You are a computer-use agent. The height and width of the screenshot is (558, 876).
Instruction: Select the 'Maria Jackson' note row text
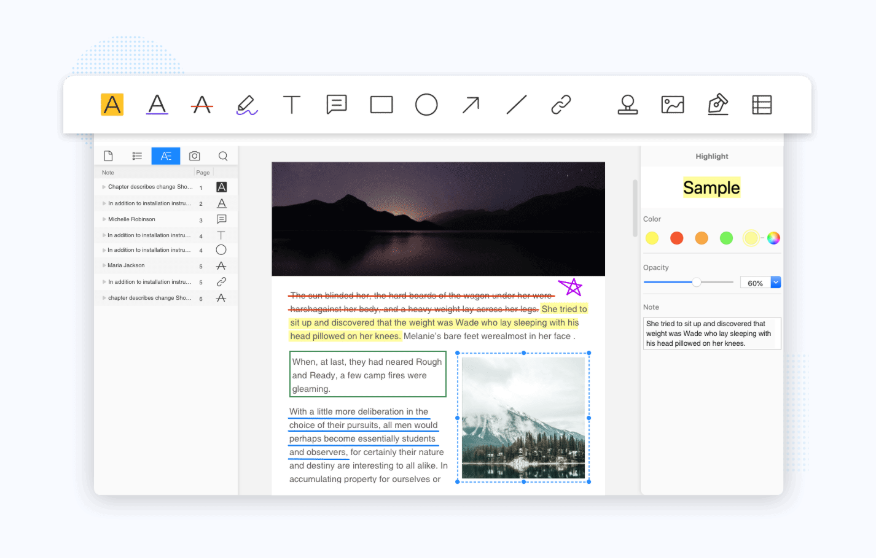[126, 265]
